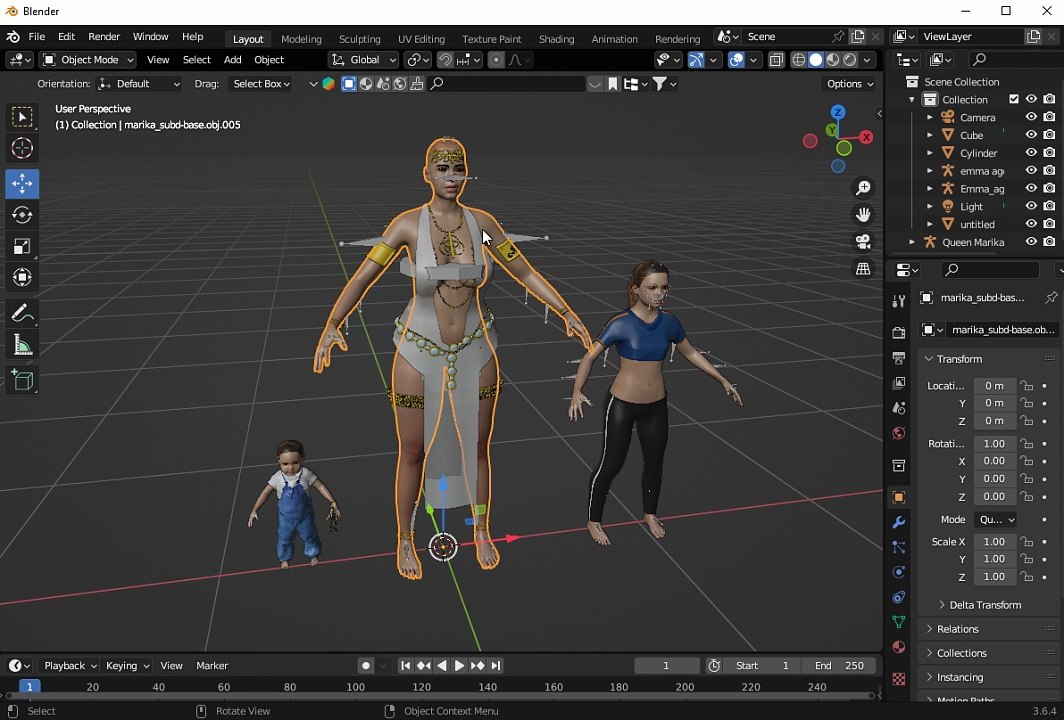Open the World properties tab
The width and height of the screenshot is (1064, 720).
(899, 433)
